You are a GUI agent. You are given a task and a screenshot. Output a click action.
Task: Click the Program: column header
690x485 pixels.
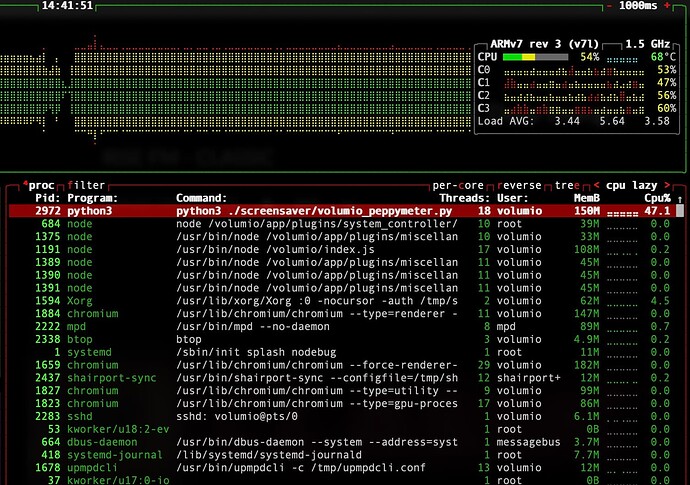(x=92, y=198)
